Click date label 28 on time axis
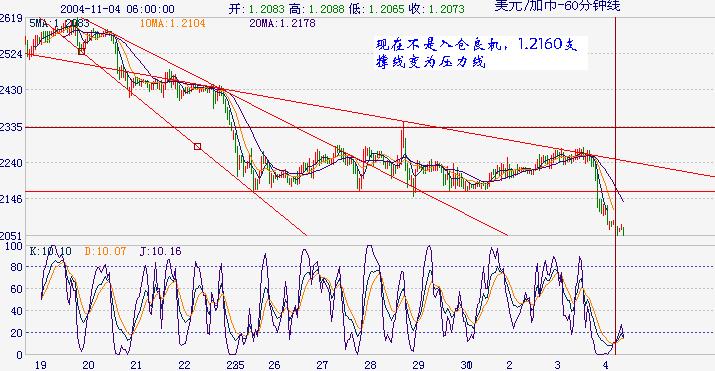Screen dimensions: 715x371 [x=370, y=365]
